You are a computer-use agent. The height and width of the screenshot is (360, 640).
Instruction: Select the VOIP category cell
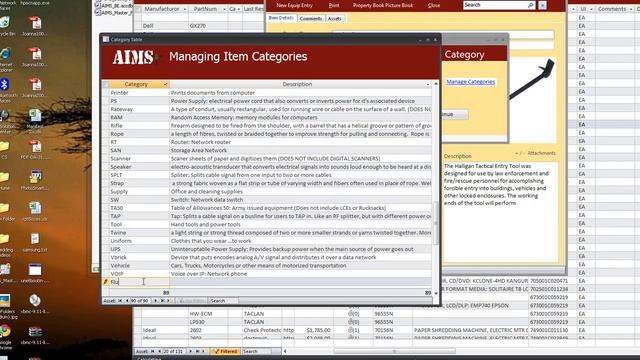point(139,273)
